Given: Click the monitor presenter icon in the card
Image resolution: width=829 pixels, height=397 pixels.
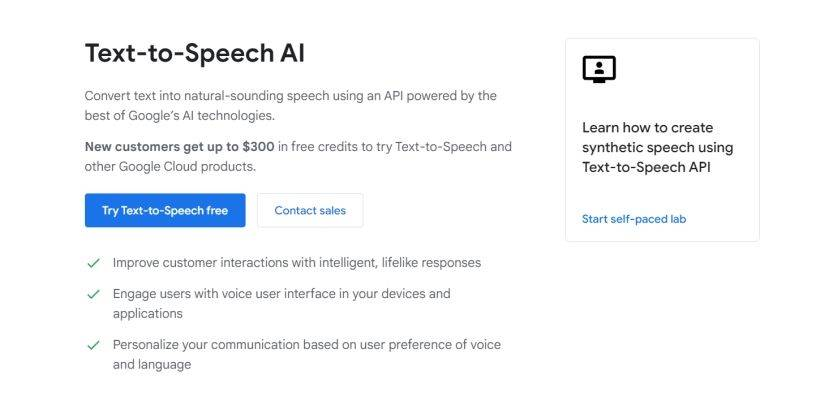Looking at the screenshot, I should pos(599,69).
